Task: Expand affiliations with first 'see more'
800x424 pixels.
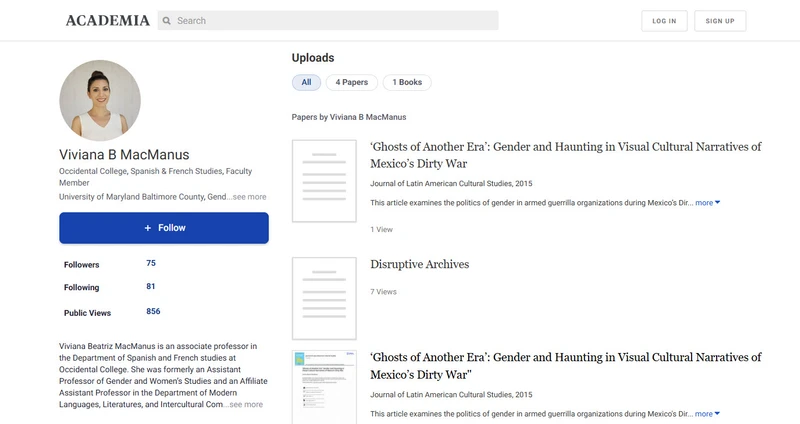Action: click(x=249, y=197)
